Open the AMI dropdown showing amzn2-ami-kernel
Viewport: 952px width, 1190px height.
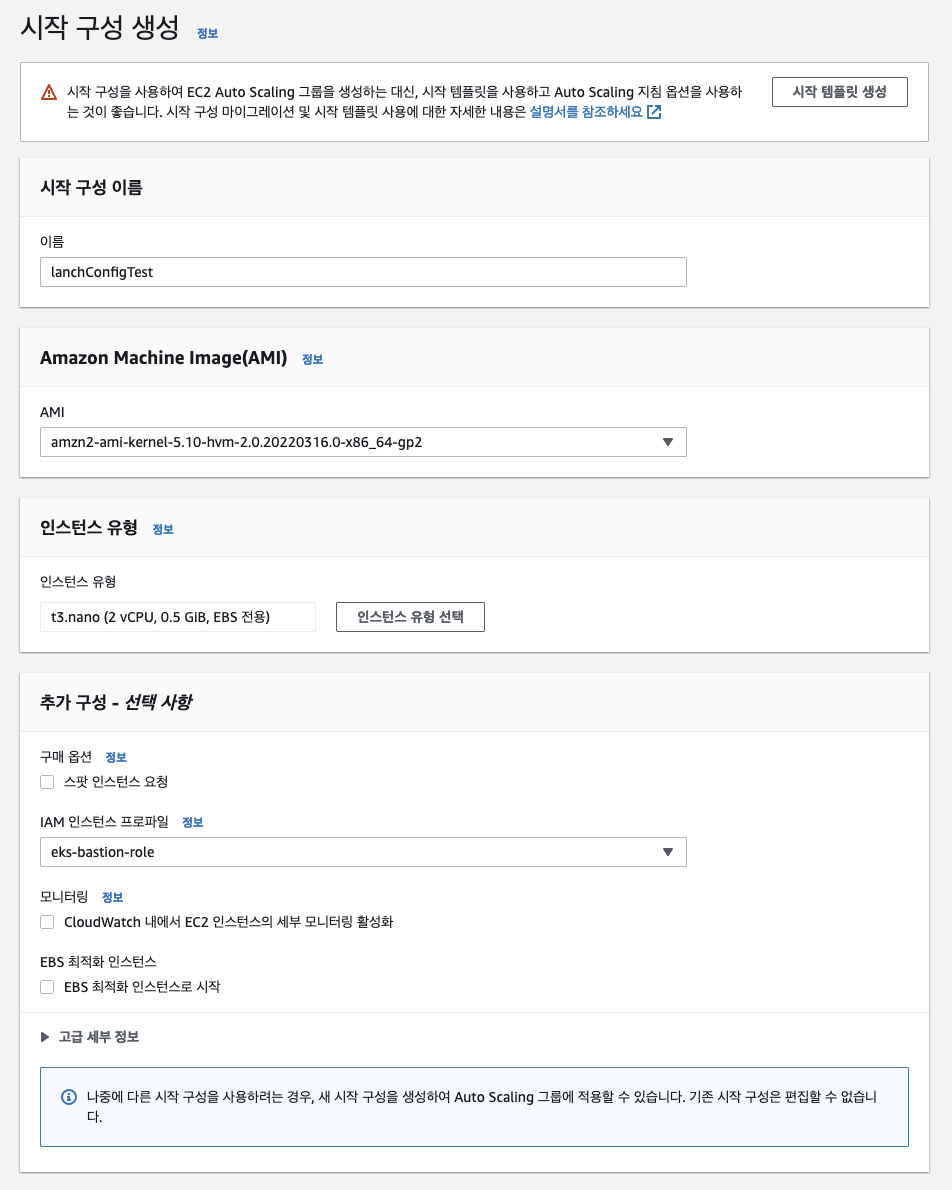[363, 442]
